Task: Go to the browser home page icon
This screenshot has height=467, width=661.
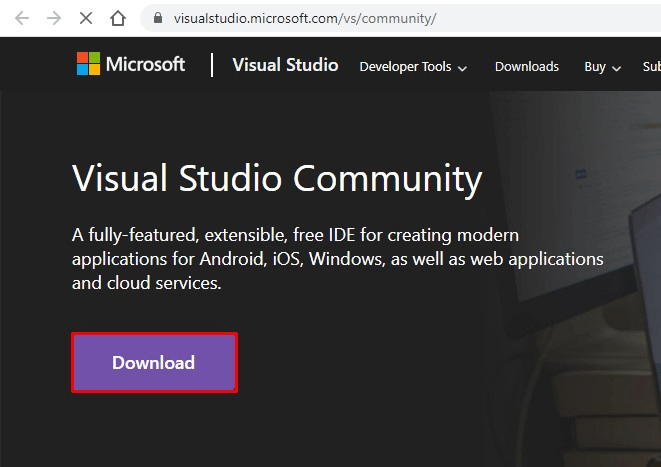Action: click(x=118, y=18)
